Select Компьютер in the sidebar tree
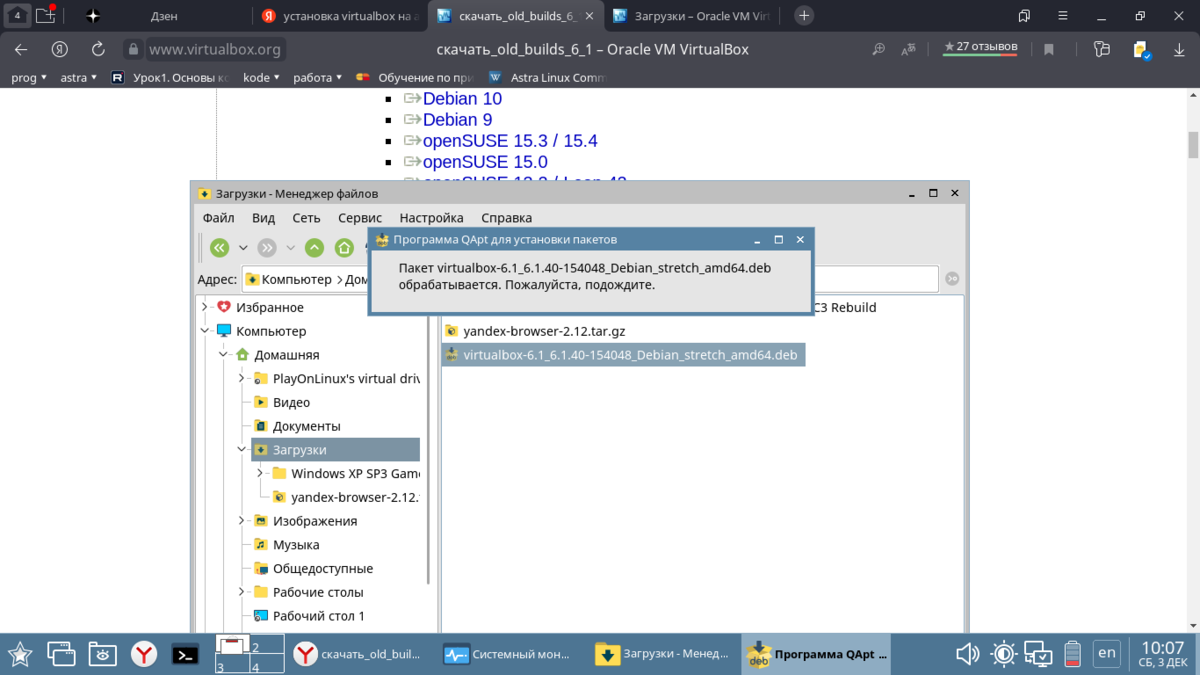The height and width of the screenshot is (675, 1200). coord(271,331)
